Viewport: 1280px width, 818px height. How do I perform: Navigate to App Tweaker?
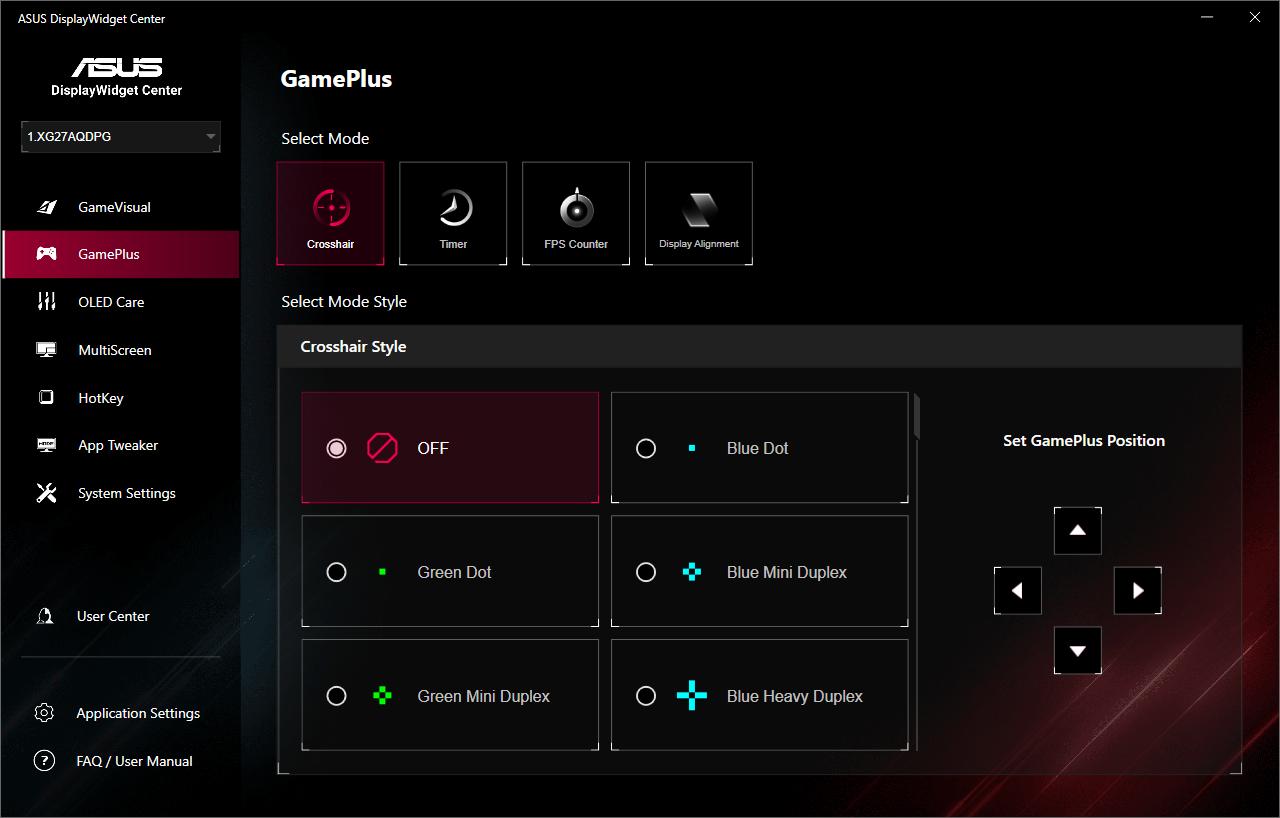pyautogui.click(x=120, y=445)
